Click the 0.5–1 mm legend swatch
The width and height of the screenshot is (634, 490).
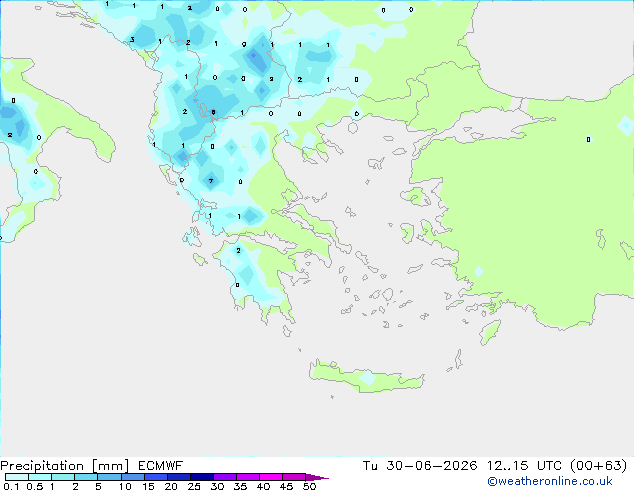(x=40, y=477)
